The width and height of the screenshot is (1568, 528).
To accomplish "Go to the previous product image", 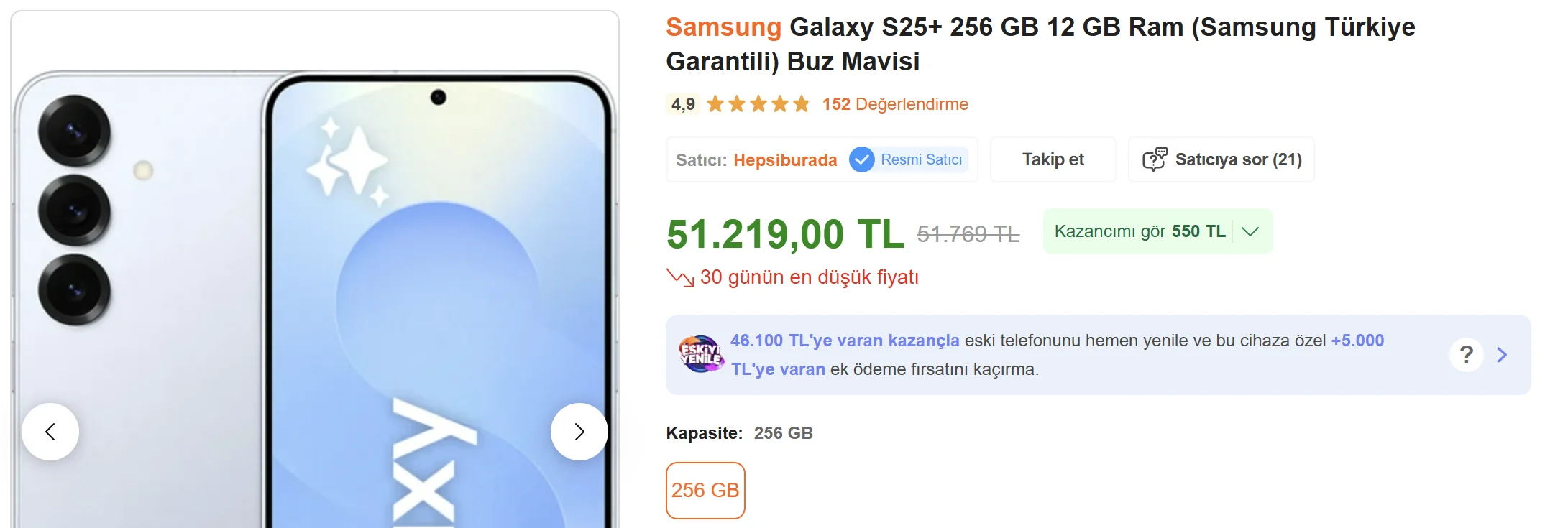I will pyautogui.click(x=50, y=432).
